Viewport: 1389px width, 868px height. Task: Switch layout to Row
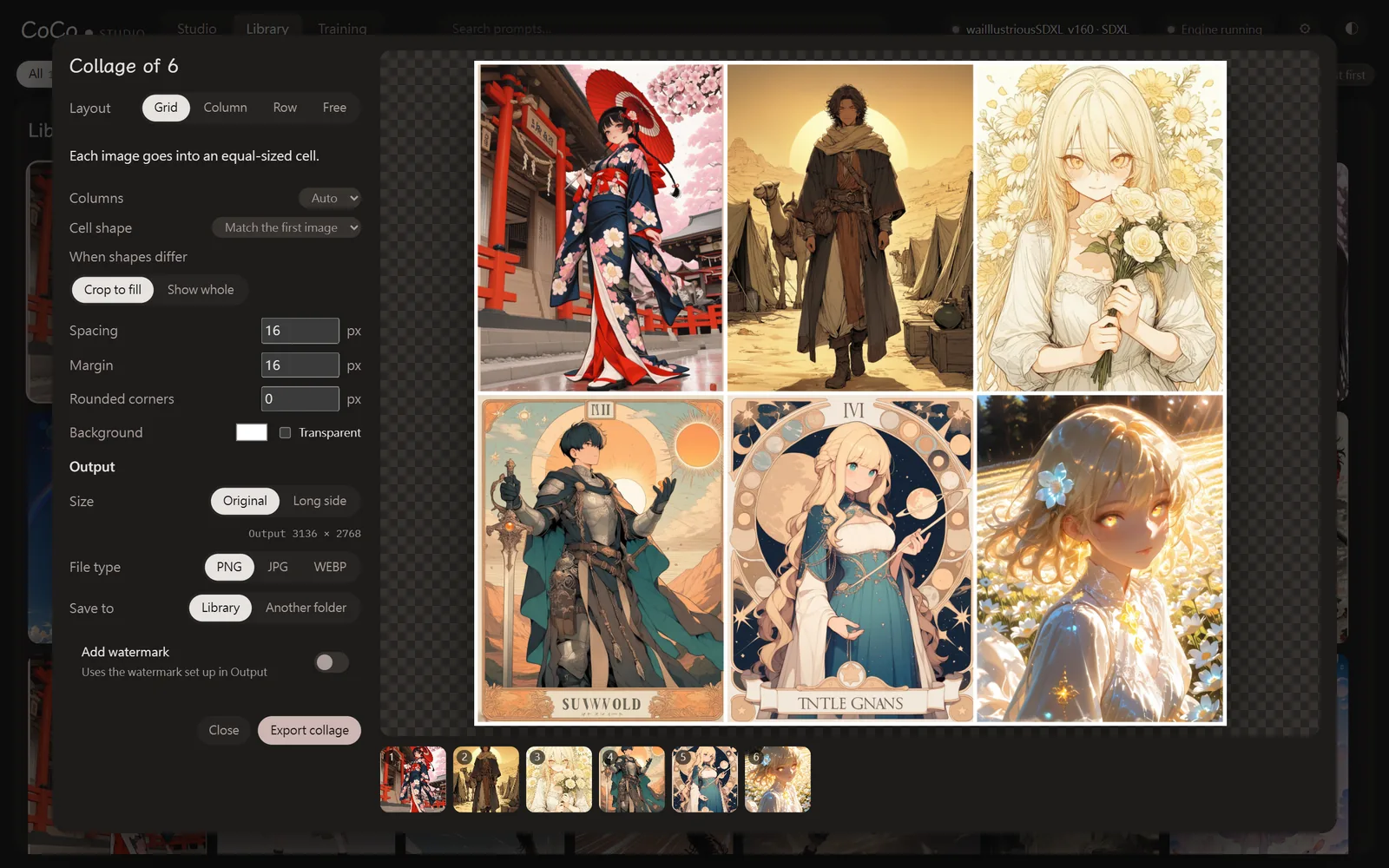(x=285, y=108)
